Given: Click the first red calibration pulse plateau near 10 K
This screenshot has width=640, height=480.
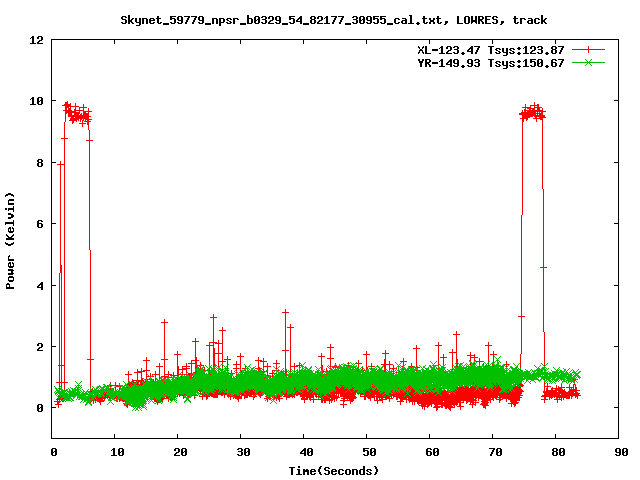Looking at the screenshot, I should 77,113.
